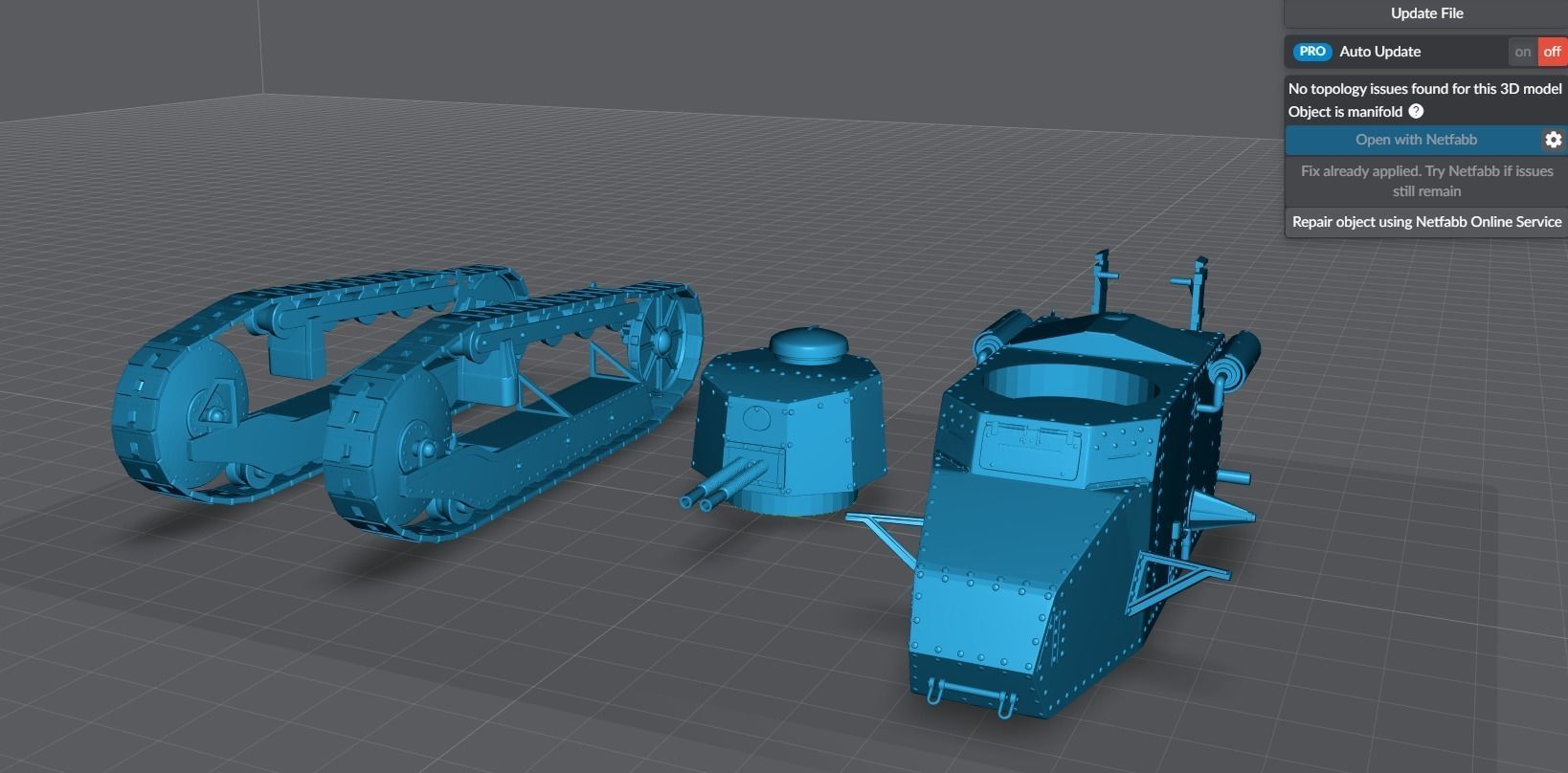Viewport: 1568px width, 773px height.
Task: Select the 'Object is manifold' text
Action: tap(1345, 112)
